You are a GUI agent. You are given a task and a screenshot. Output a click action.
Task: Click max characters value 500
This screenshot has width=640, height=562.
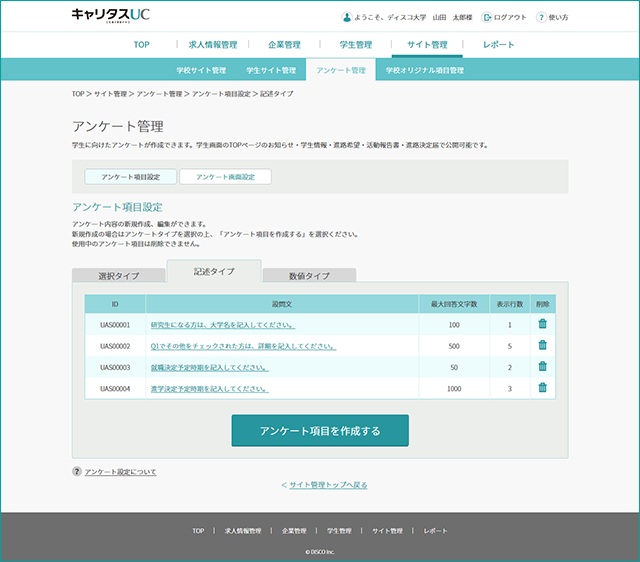point(454,346)
